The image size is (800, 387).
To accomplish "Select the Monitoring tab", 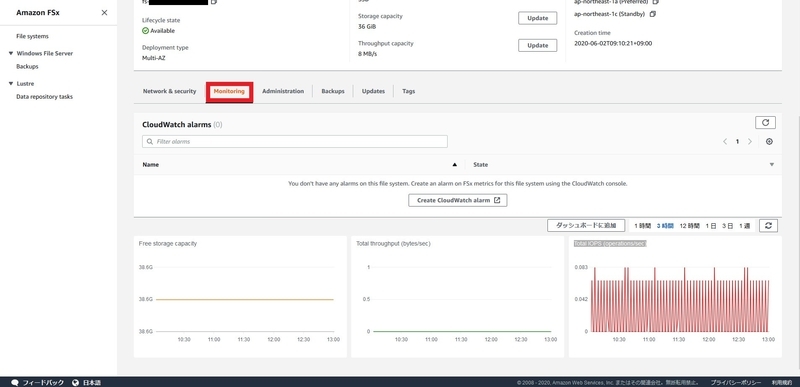I will [x=229, y=92].
